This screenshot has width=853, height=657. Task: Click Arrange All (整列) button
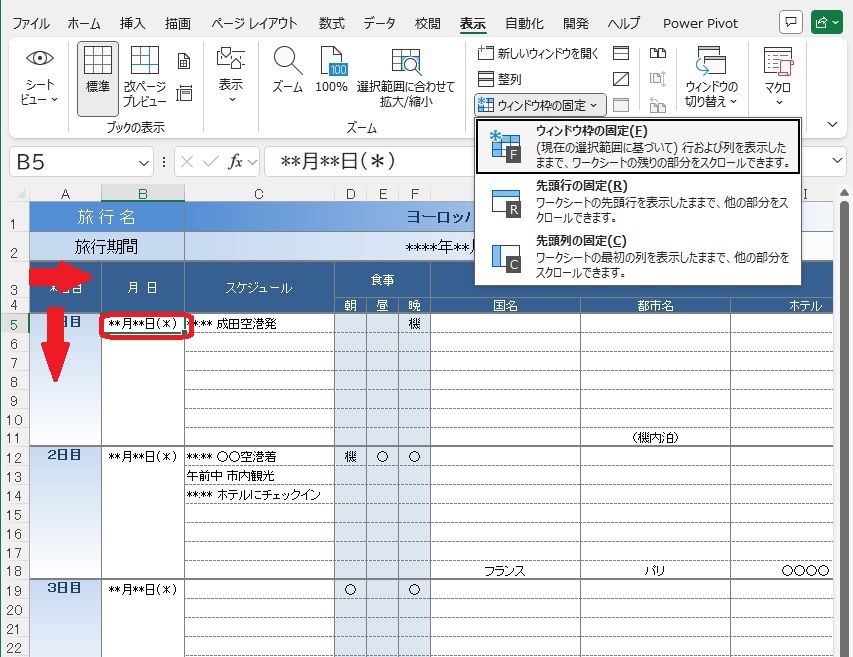500,79
